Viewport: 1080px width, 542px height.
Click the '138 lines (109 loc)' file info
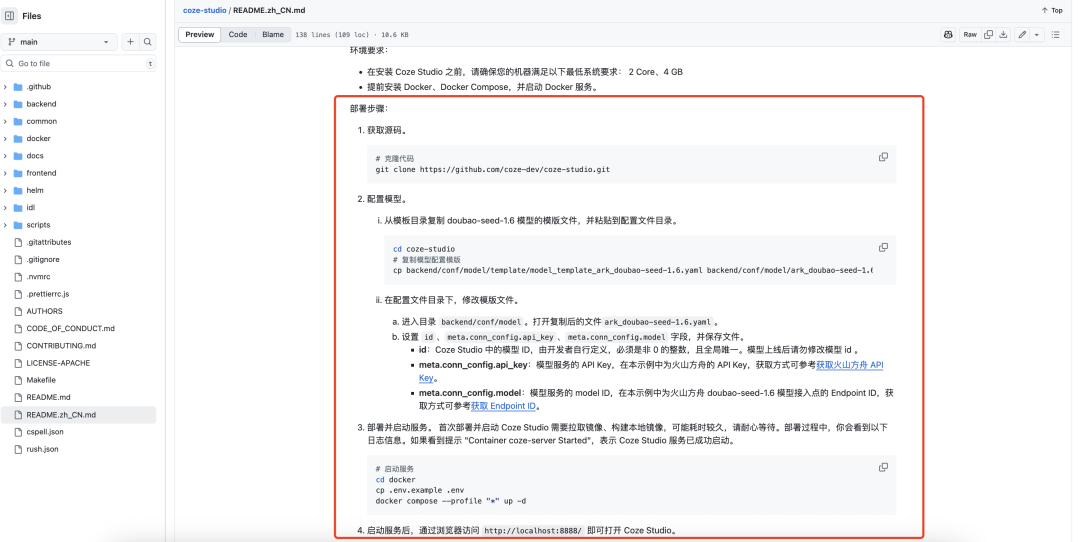[333, 34]
